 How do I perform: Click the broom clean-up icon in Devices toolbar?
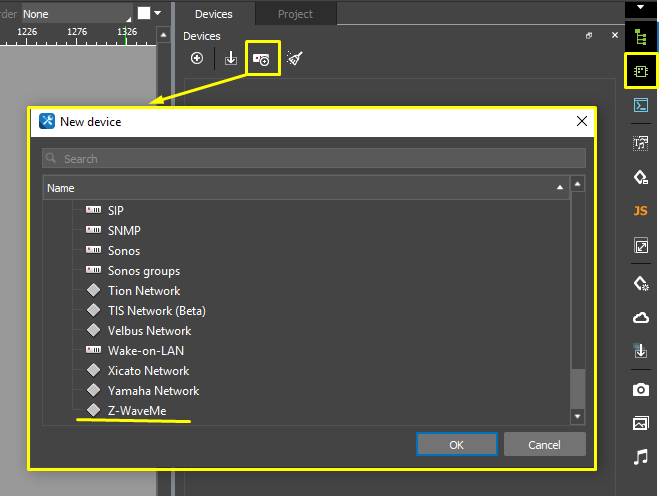pyautogui.click(x=294, y=59)
